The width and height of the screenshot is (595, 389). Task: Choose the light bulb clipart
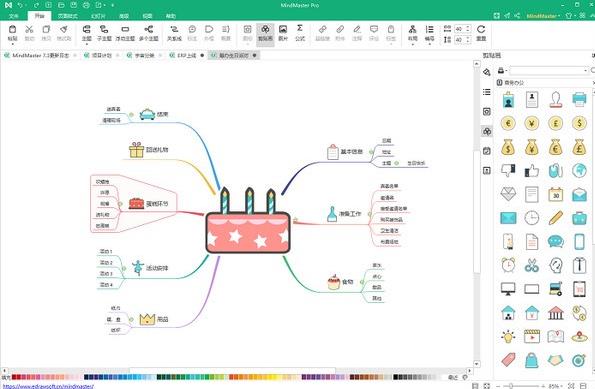point(508,336)
